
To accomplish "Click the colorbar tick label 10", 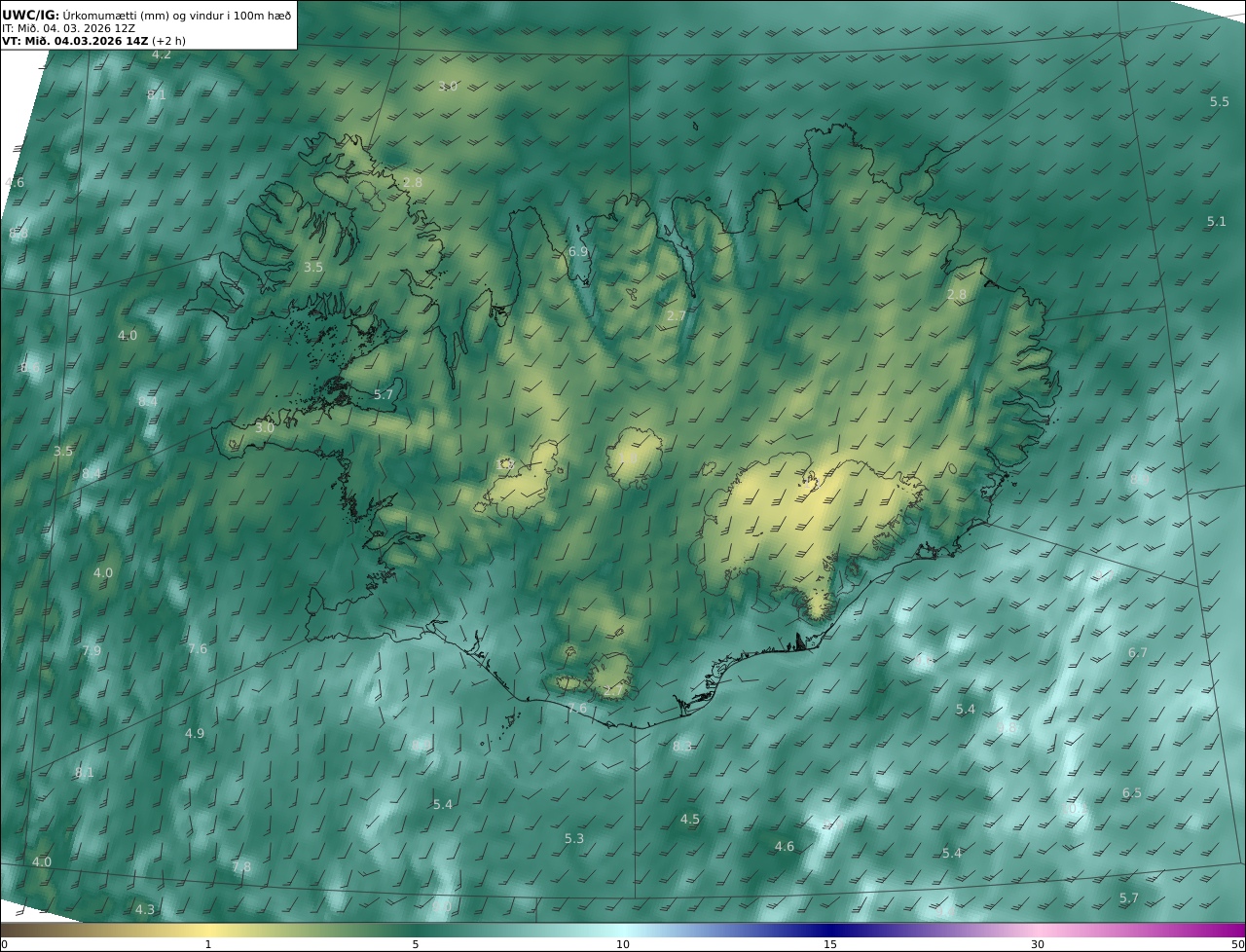I will tap(623, 944).
